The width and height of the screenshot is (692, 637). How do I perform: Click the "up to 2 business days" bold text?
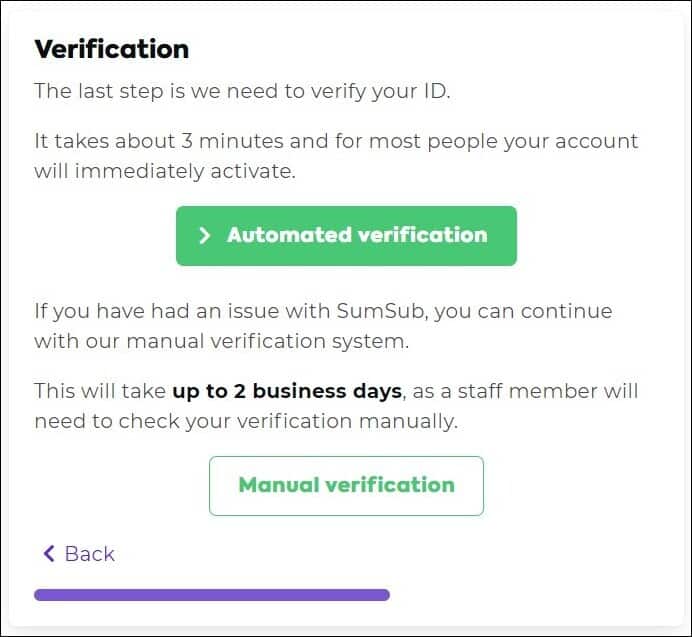coord(287,390)
